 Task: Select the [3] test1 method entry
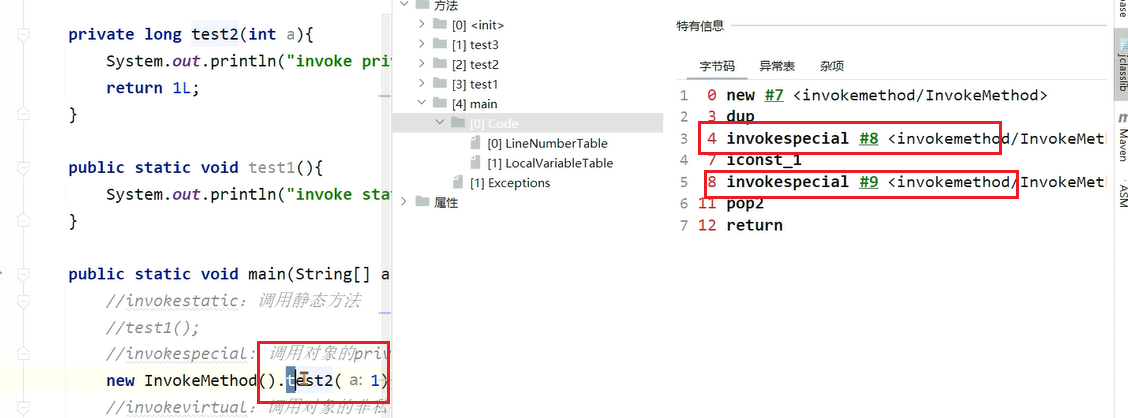click(x=475, y=84)
